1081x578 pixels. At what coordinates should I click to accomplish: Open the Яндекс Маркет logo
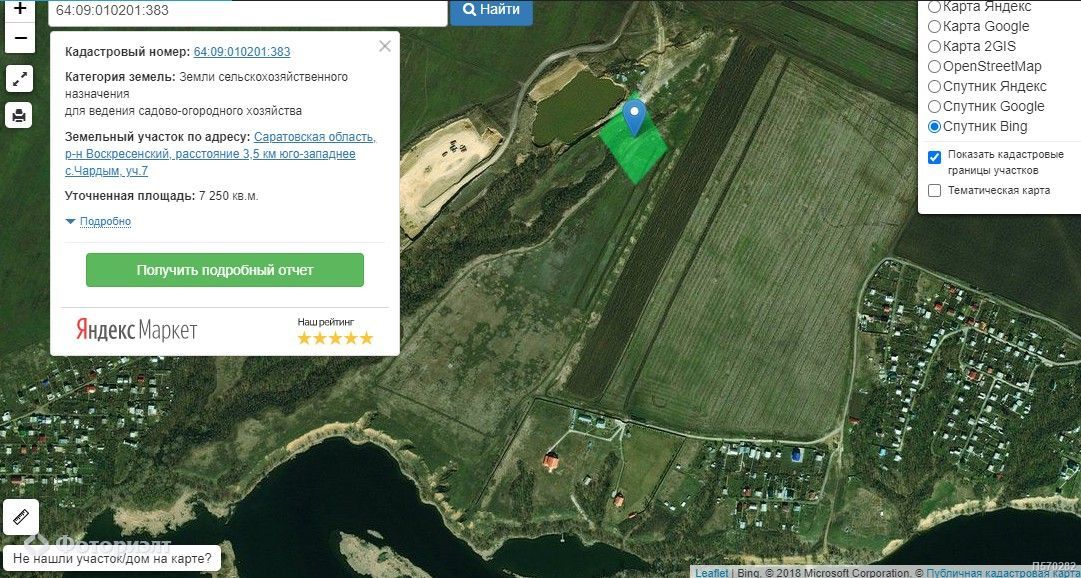click(137, 330)
